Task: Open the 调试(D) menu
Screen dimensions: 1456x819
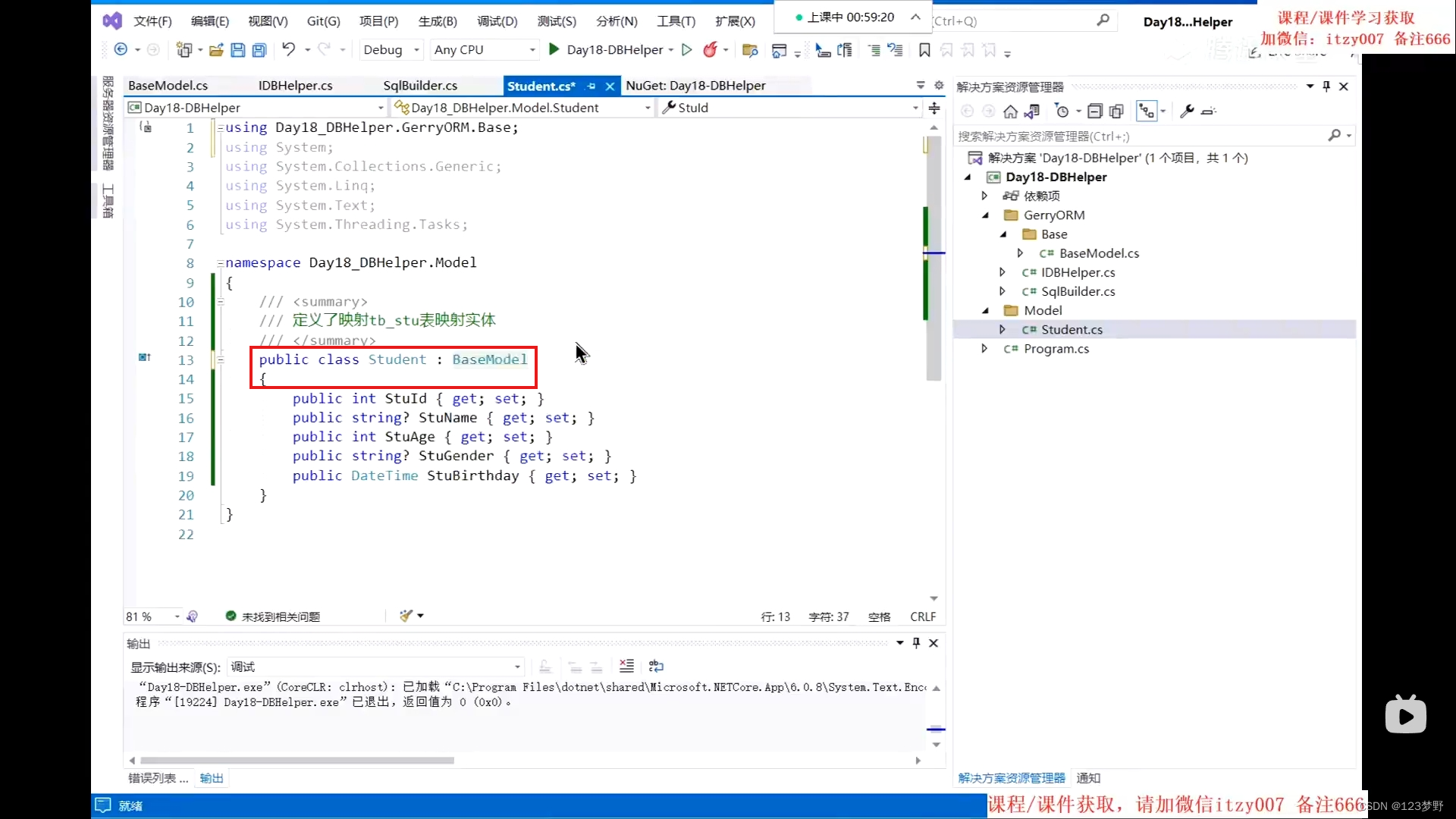Action: point(497,21)
